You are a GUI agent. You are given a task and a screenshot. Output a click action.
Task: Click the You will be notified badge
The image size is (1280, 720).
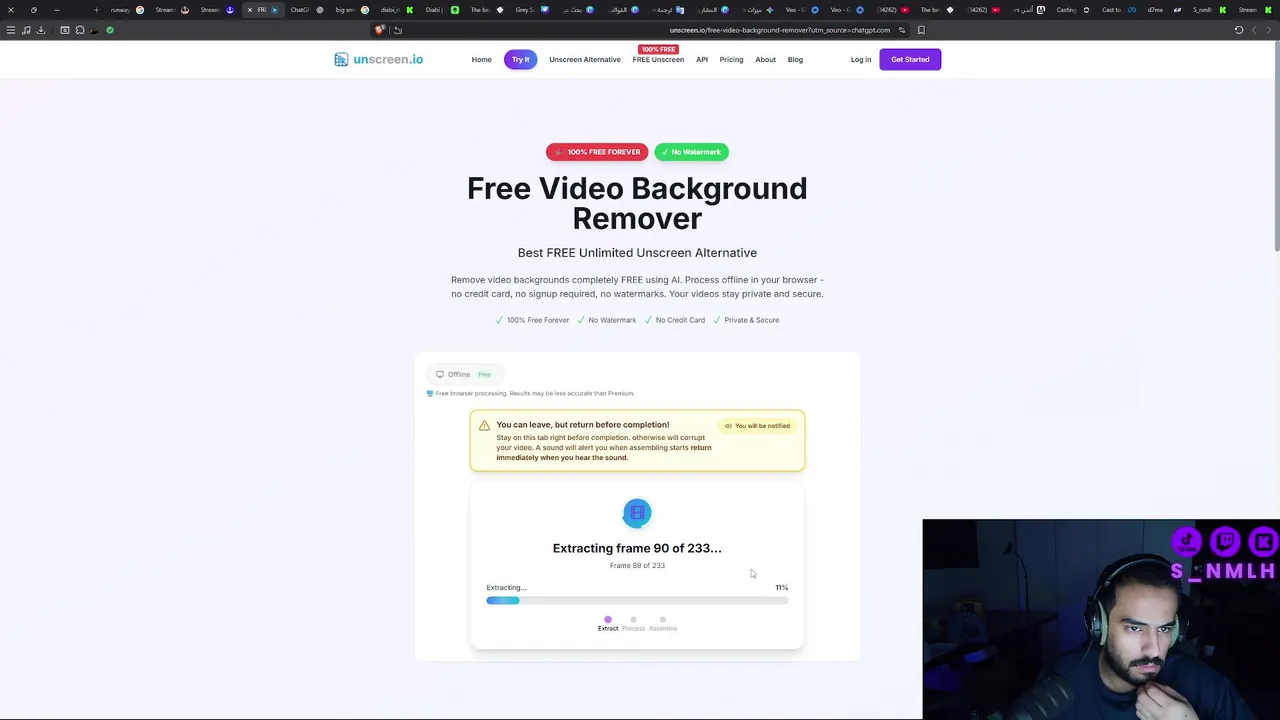(758, 426)
